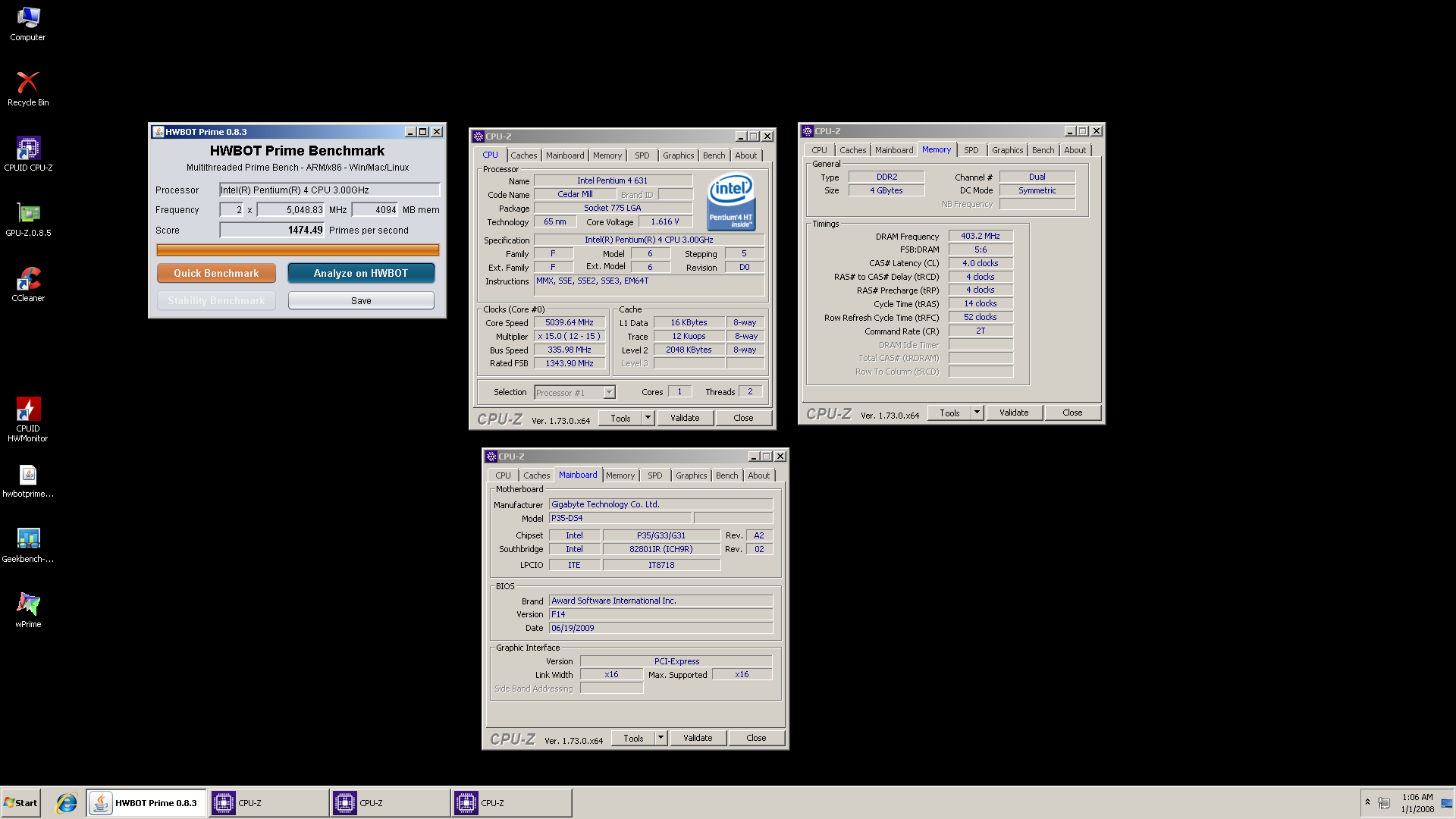The width and height of the screenshot is (1456, 819).
Task: Select the GPU-Z.0.8.5 desktop icon
Action: 28,219
